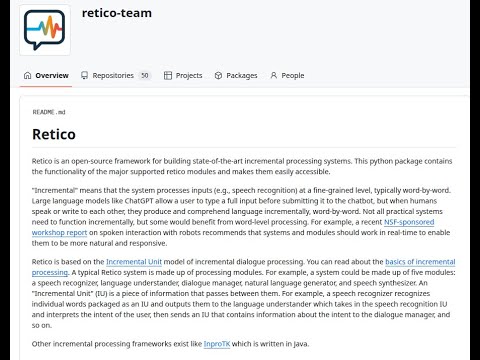This screenshot has height=360, width=480.
Task: Click the retico-team organization avatar logo
Action: coord(45,30)
